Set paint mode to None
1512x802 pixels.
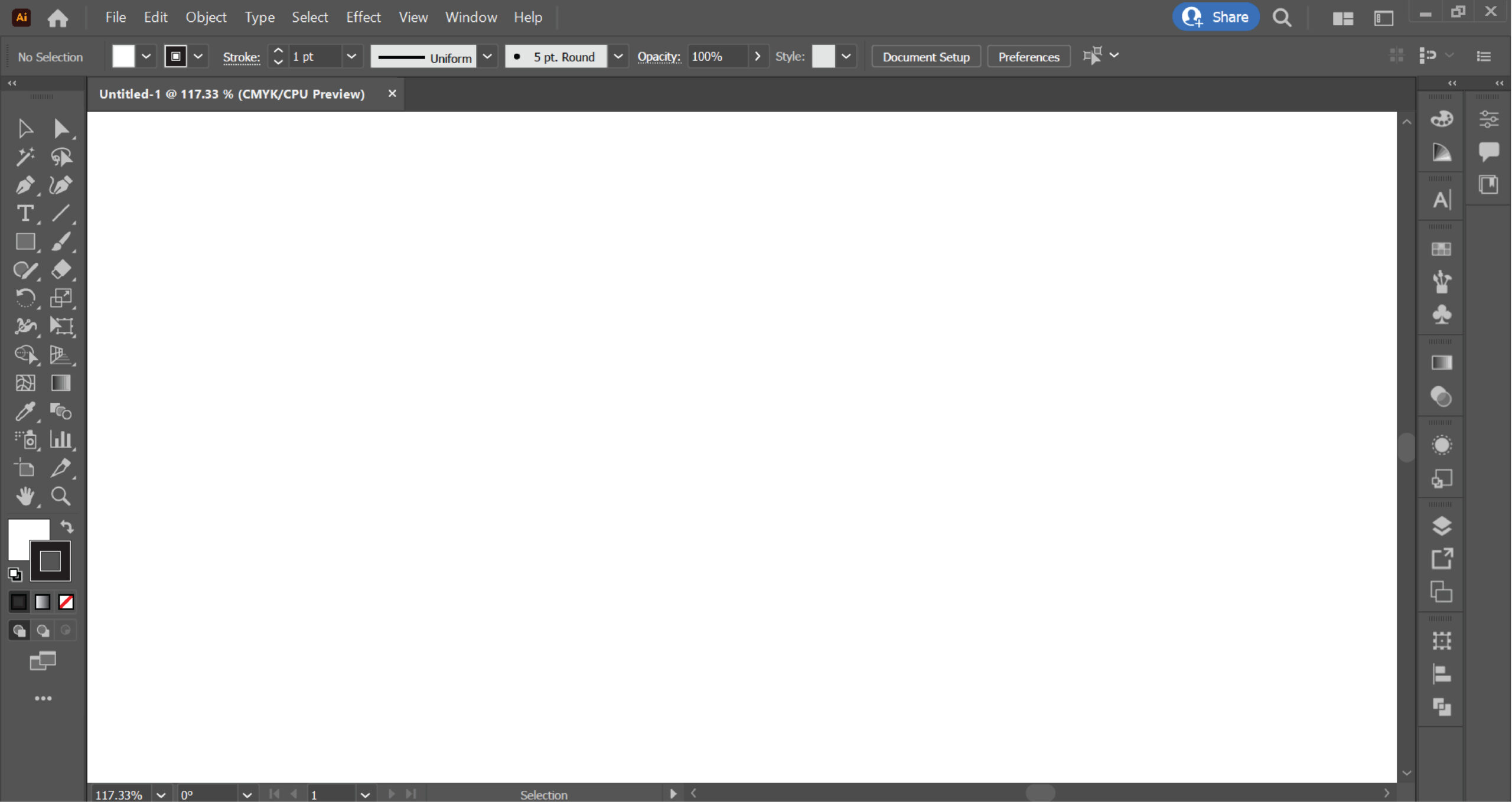click(x=66, y=602)
